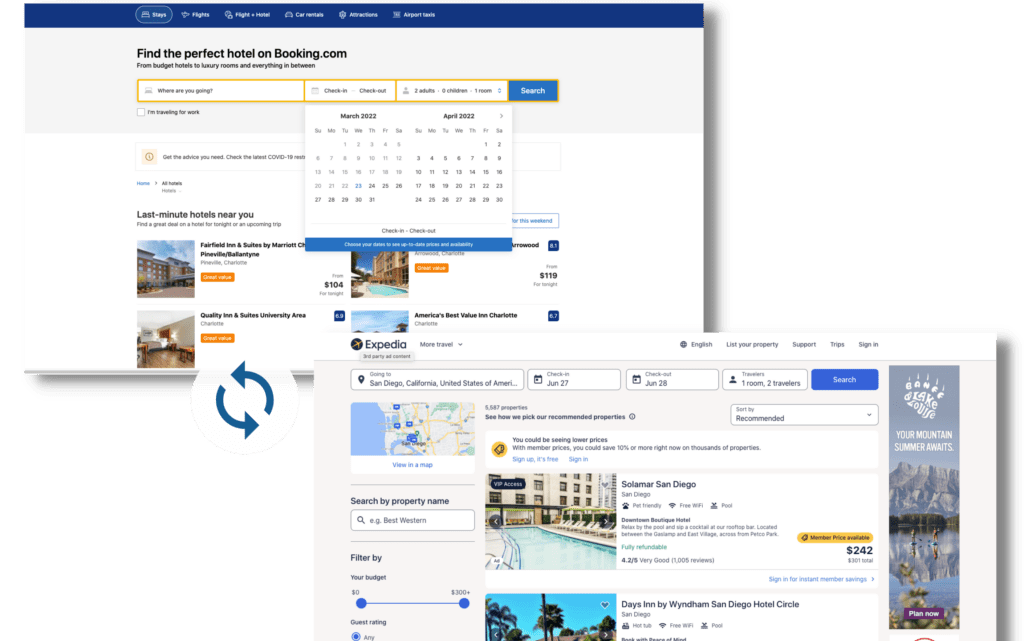The width and height of the screenshot is (1024, 641).
Task: Click the Travelers person icon
Action: tap(733, 379)
